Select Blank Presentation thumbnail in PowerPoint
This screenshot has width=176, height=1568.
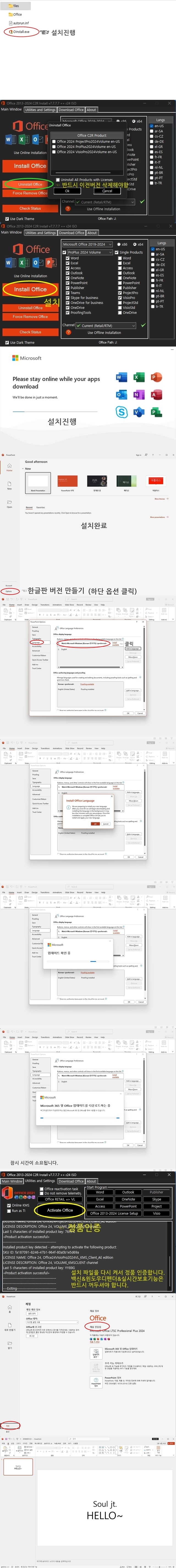[38, 482]
